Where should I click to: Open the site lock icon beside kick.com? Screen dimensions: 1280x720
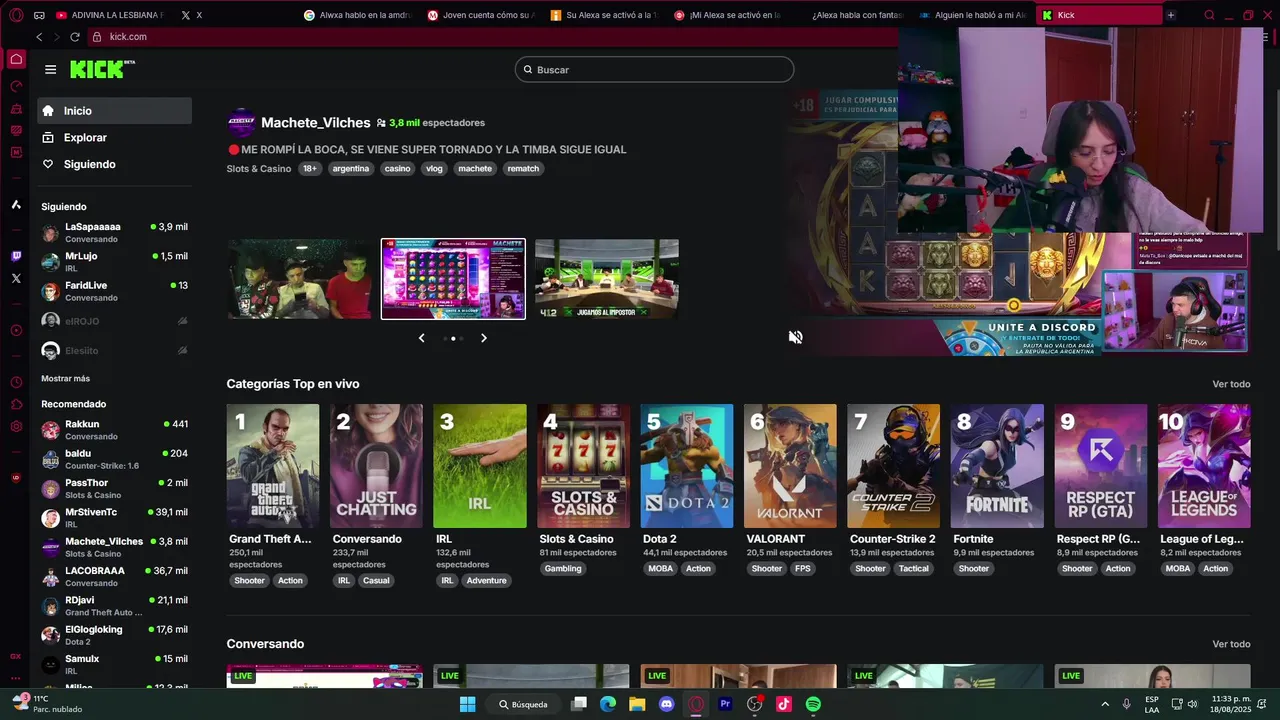(x=97, y=37)
